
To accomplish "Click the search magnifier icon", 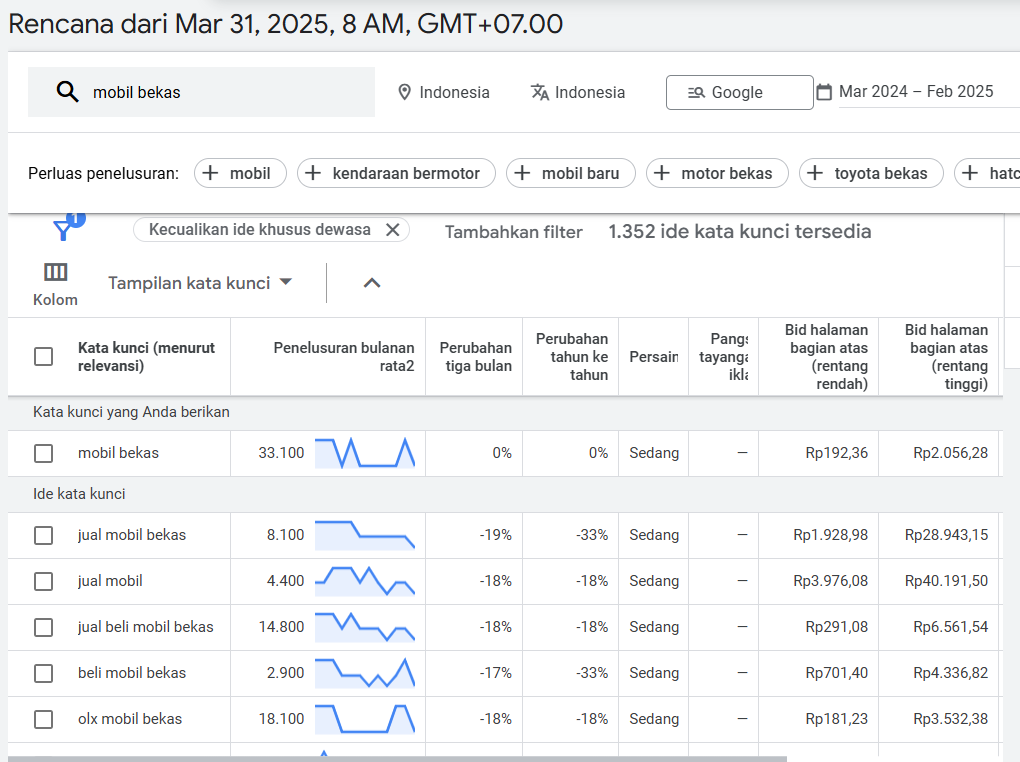I will click(x=67, y=92).
